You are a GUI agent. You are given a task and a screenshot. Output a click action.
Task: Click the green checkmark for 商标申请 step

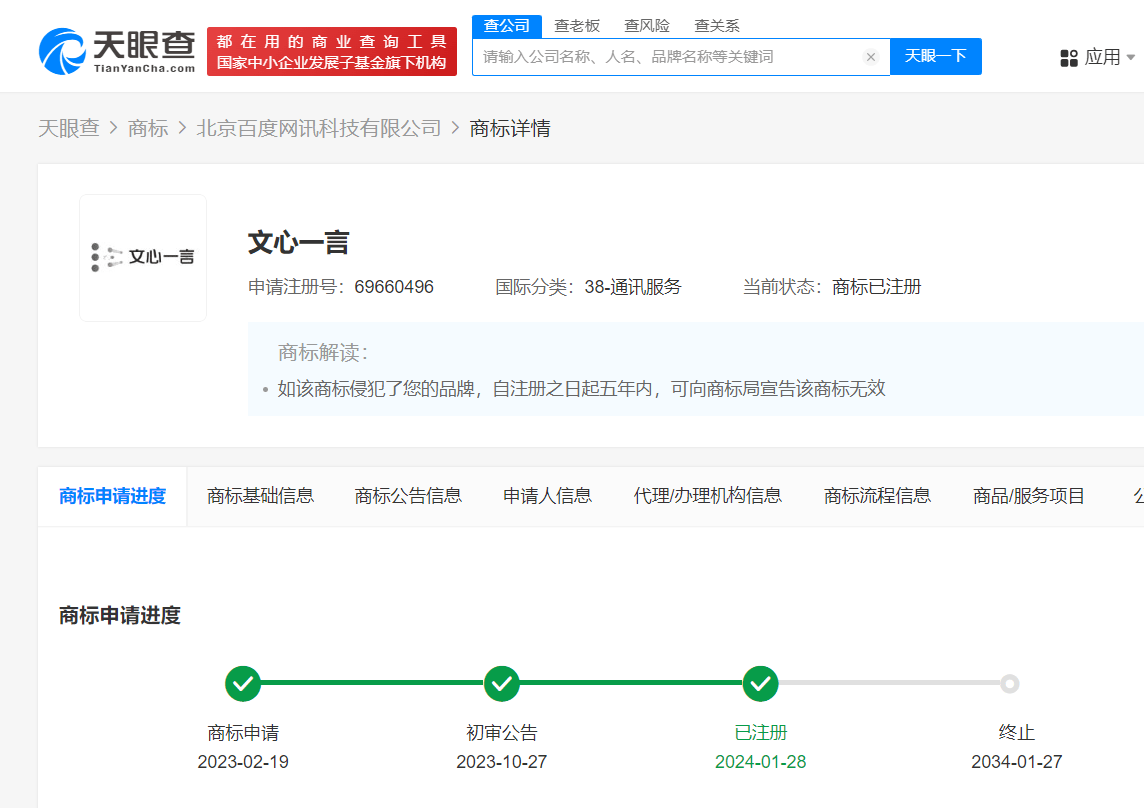pyautogui.click(x=243, y=684)
